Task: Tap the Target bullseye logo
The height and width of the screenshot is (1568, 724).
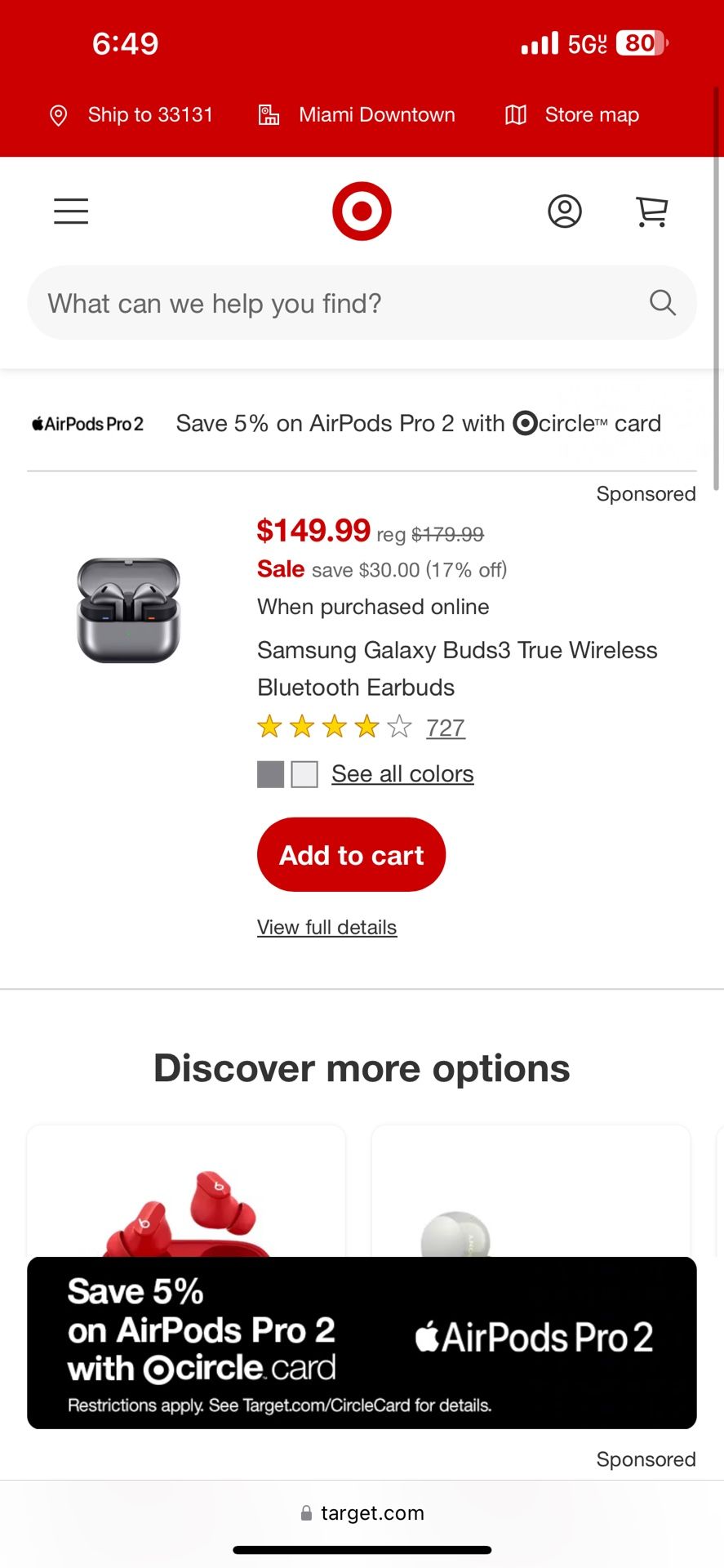Action: 362,212
